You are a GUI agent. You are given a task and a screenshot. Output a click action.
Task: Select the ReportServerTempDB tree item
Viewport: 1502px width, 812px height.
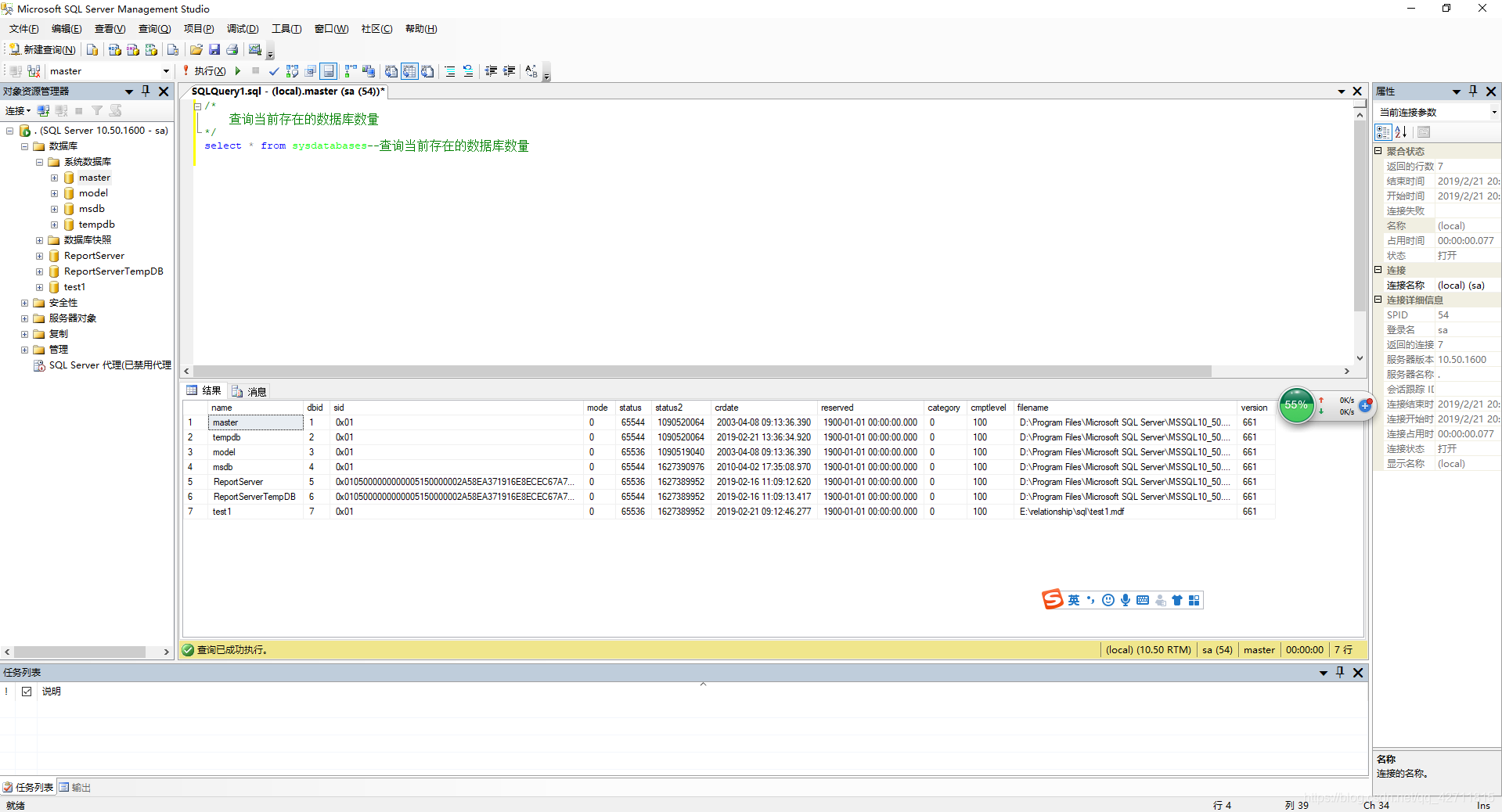(113, 271)
